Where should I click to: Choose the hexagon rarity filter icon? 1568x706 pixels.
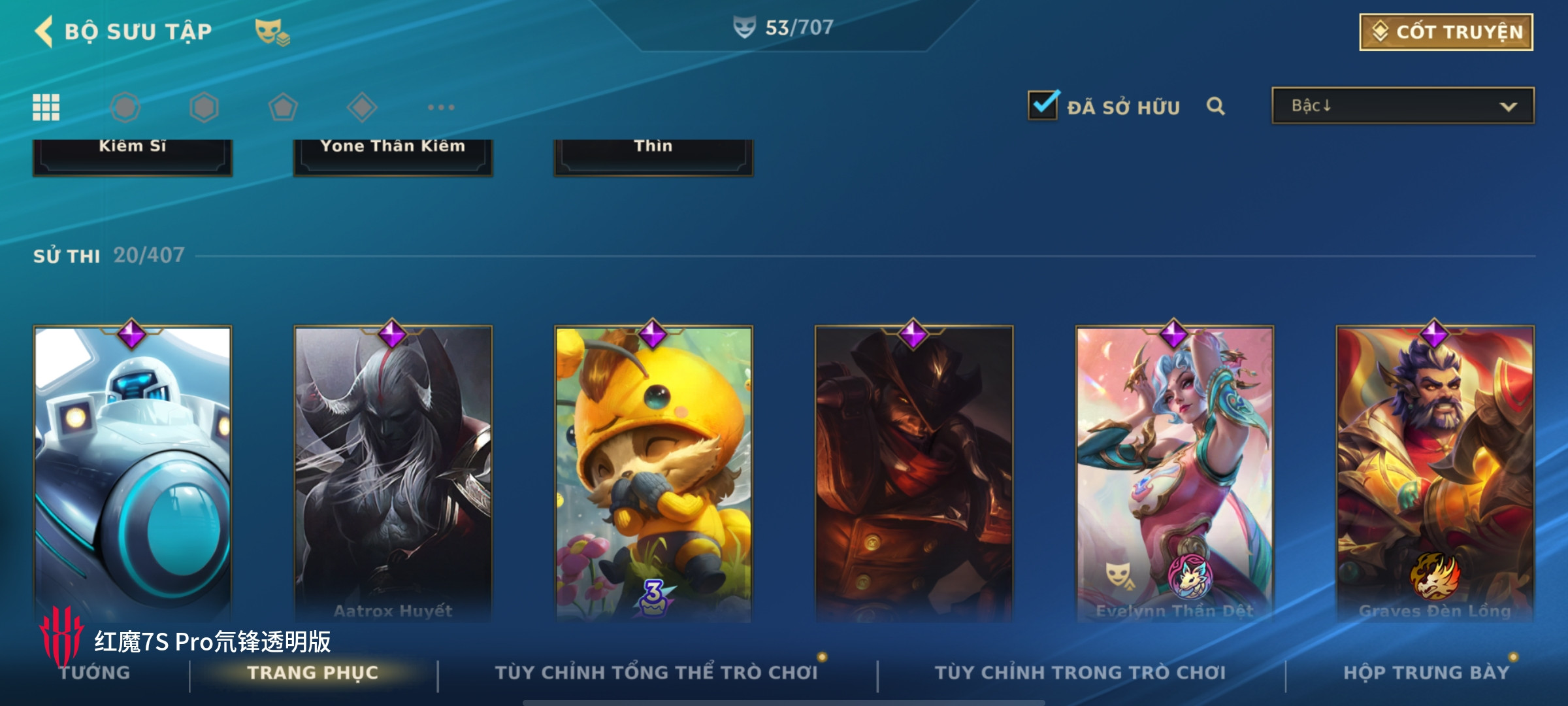204,107
